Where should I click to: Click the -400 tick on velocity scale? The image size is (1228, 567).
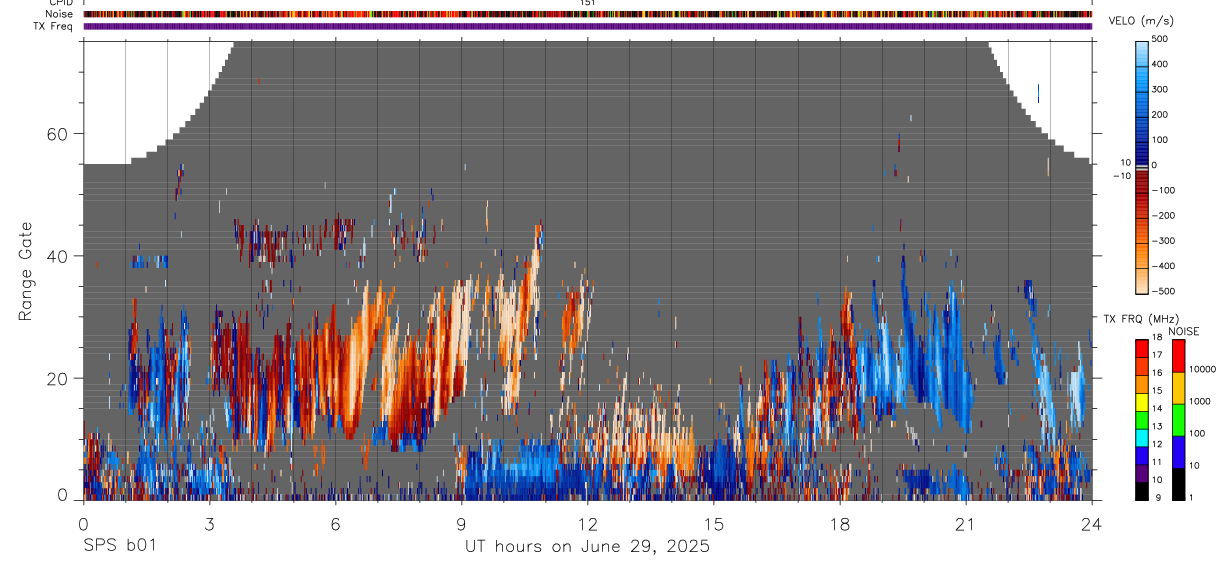(x=1164, y=266)
